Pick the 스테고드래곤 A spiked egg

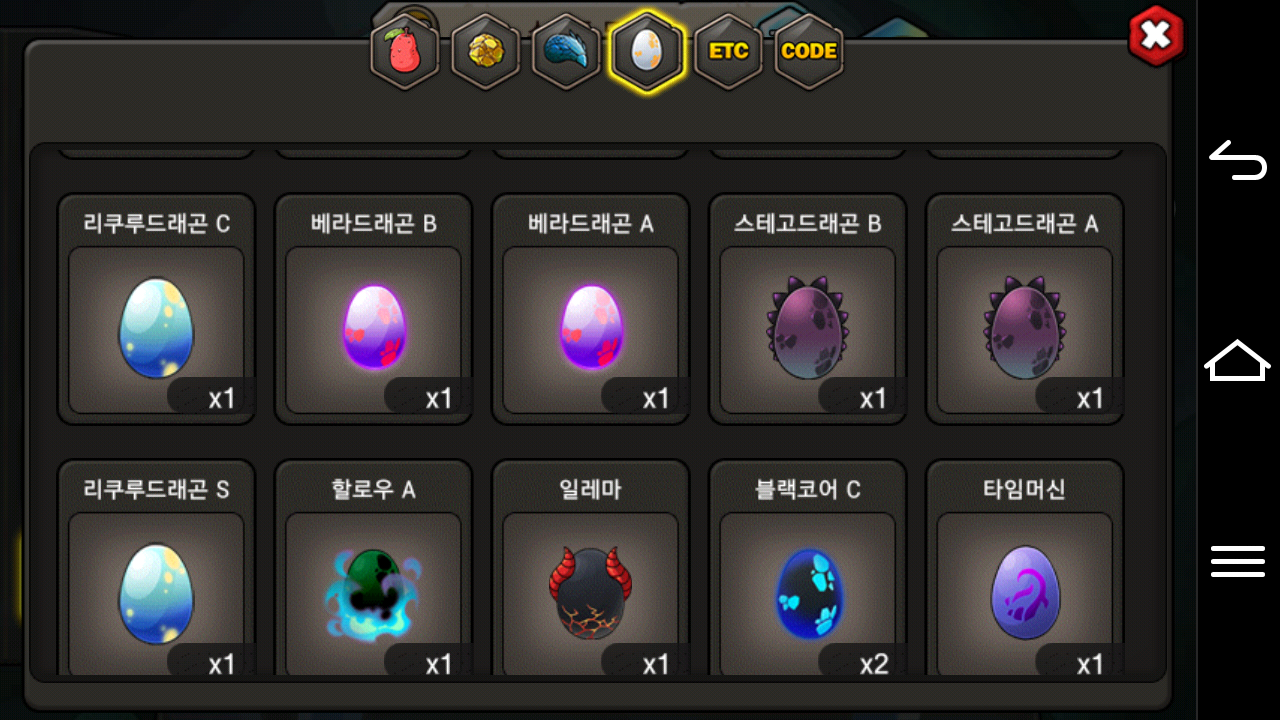1024,309
